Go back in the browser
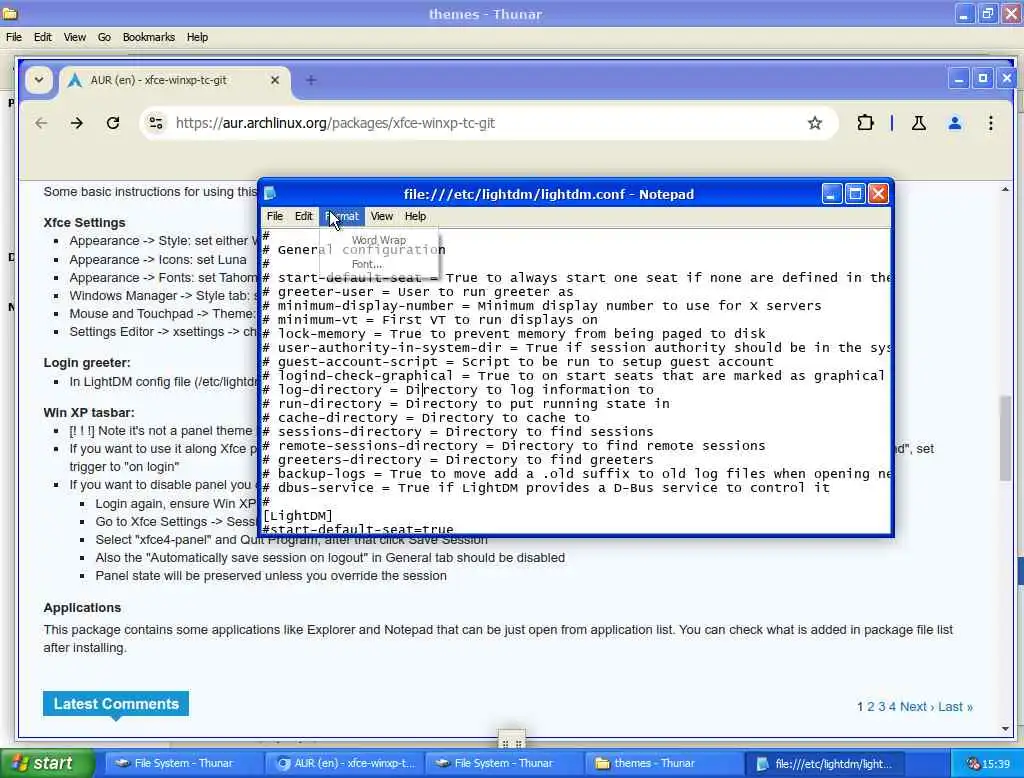This screenshot has width=1024, height=778. (x=41, y=123)
